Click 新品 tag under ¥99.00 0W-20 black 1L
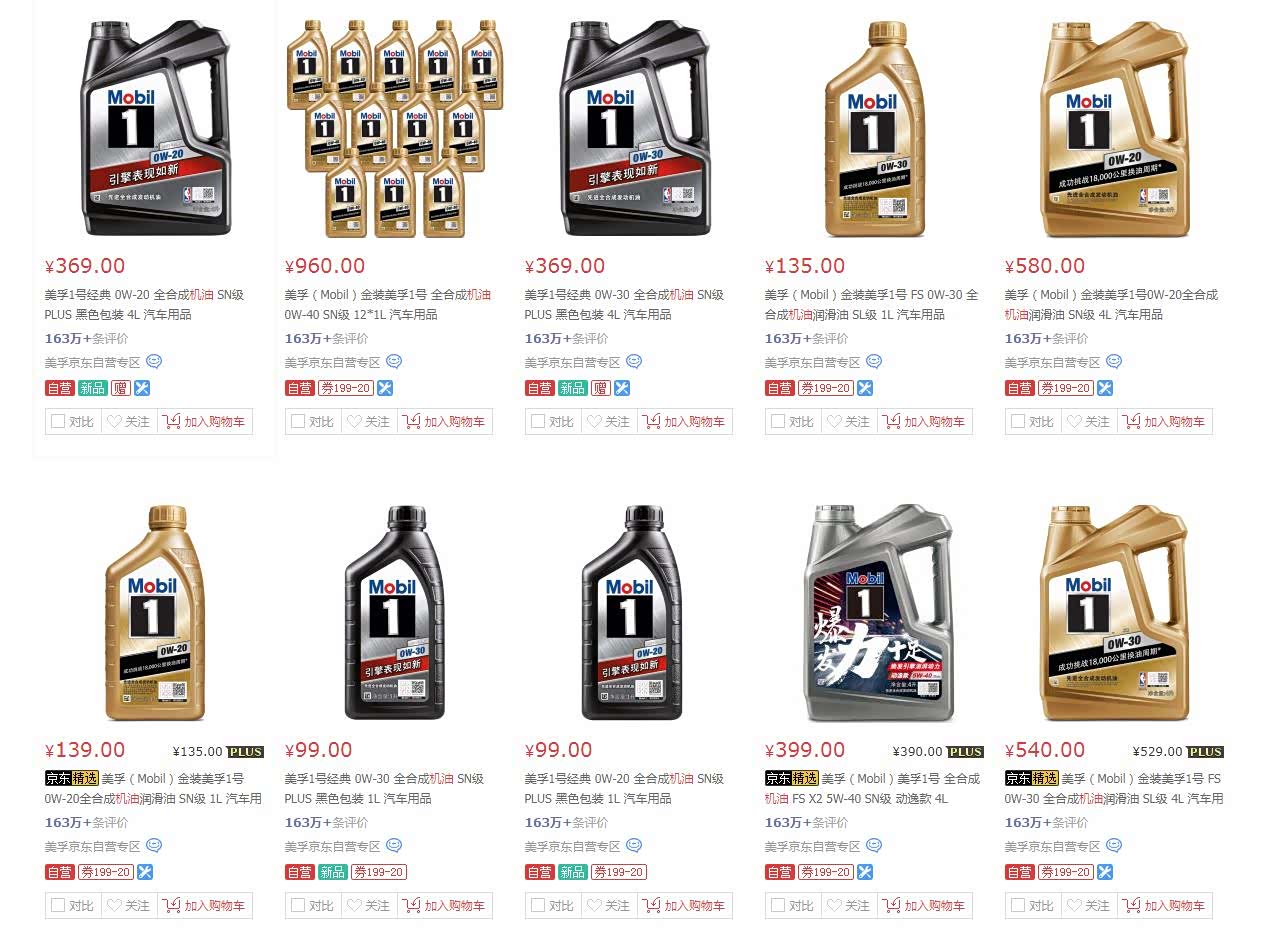The width and height of the screenshot is (1261, 946). (x=572, y=872)
